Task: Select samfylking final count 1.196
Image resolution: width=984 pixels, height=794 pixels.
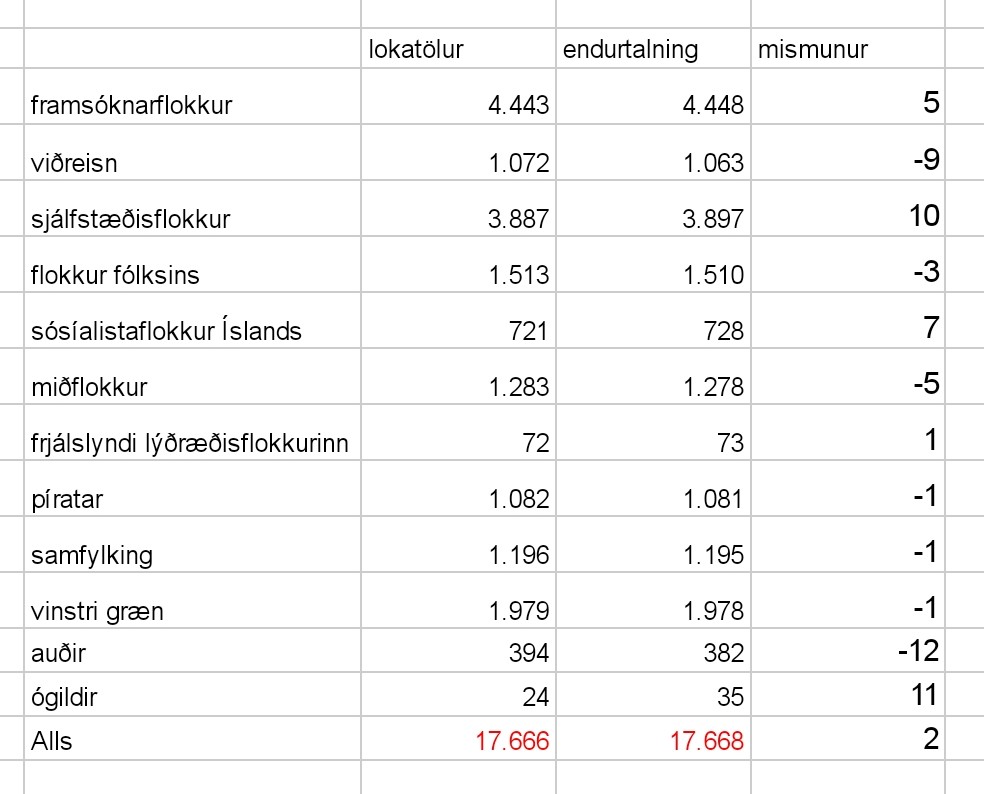Action: (x=458, y=544)
